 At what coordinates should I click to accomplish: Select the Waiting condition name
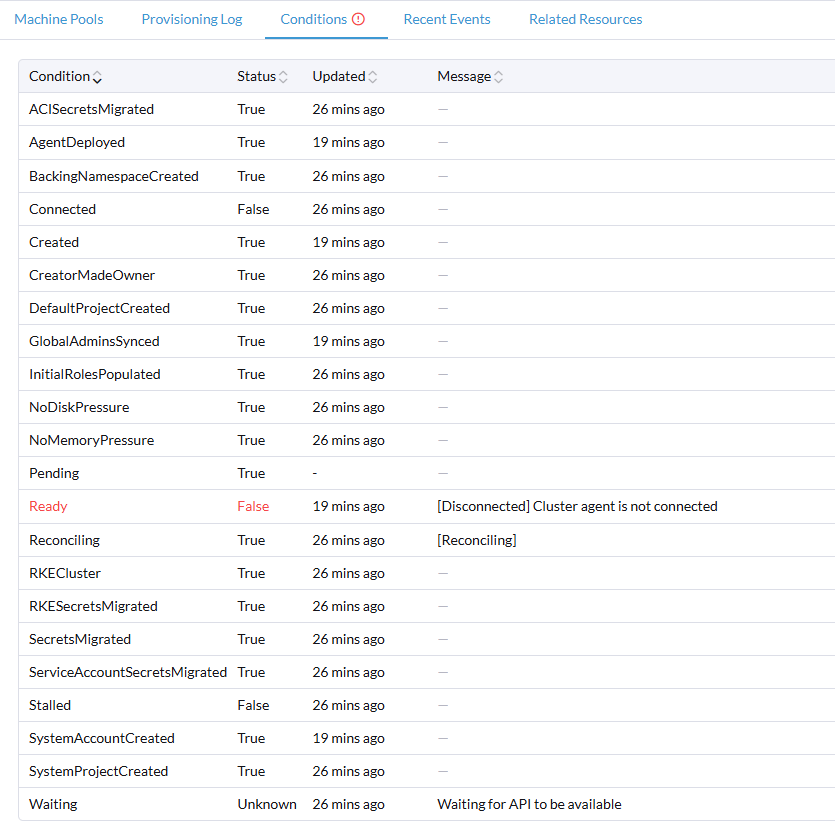[x=53, y=805]
